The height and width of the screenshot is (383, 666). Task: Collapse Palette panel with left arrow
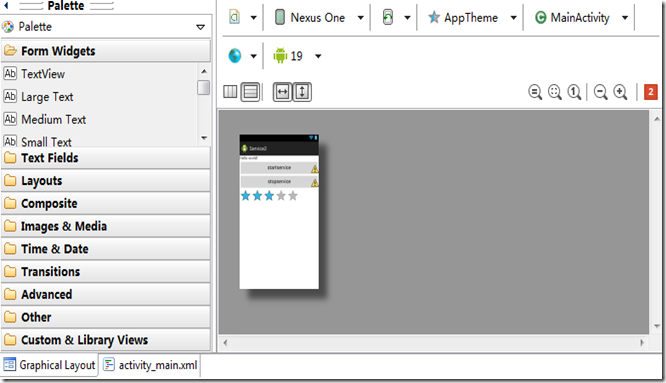click(x=6, y=6)
